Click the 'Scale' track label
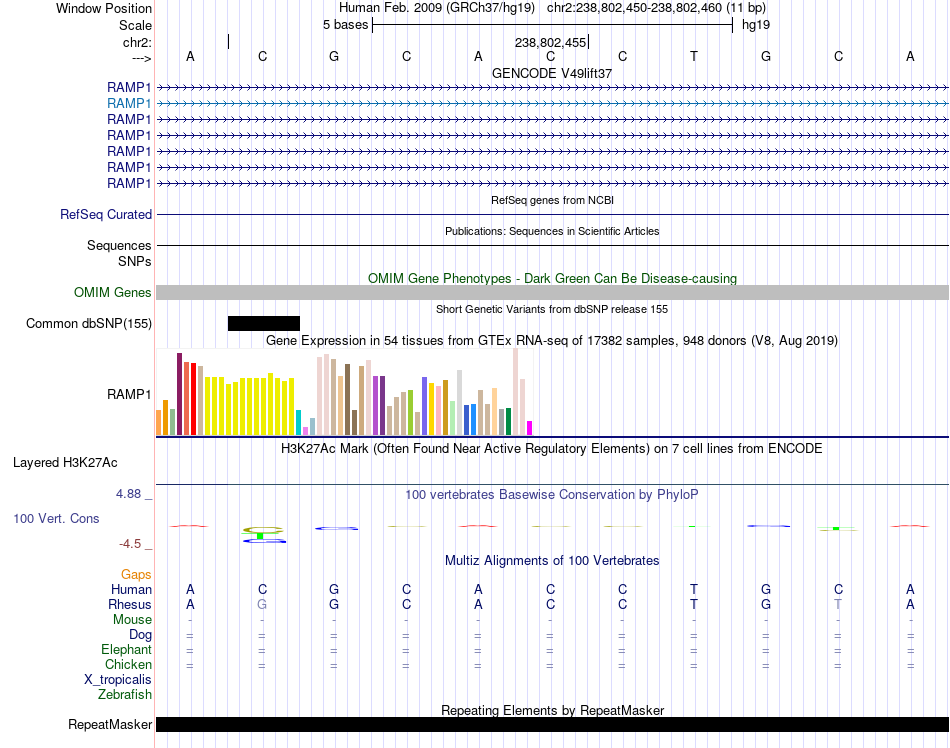 point(135,25)
